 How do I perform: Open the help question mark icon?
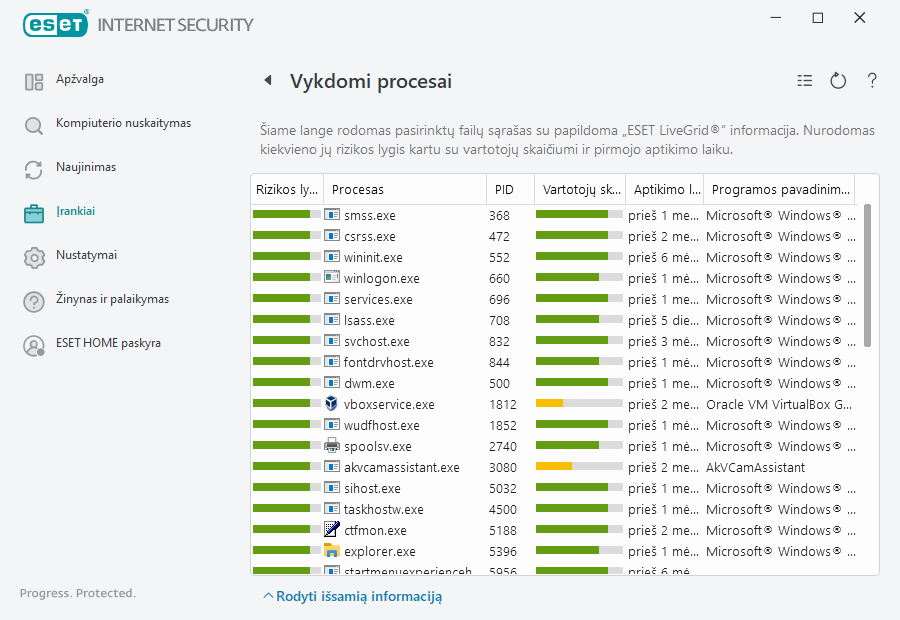point(872,81)
